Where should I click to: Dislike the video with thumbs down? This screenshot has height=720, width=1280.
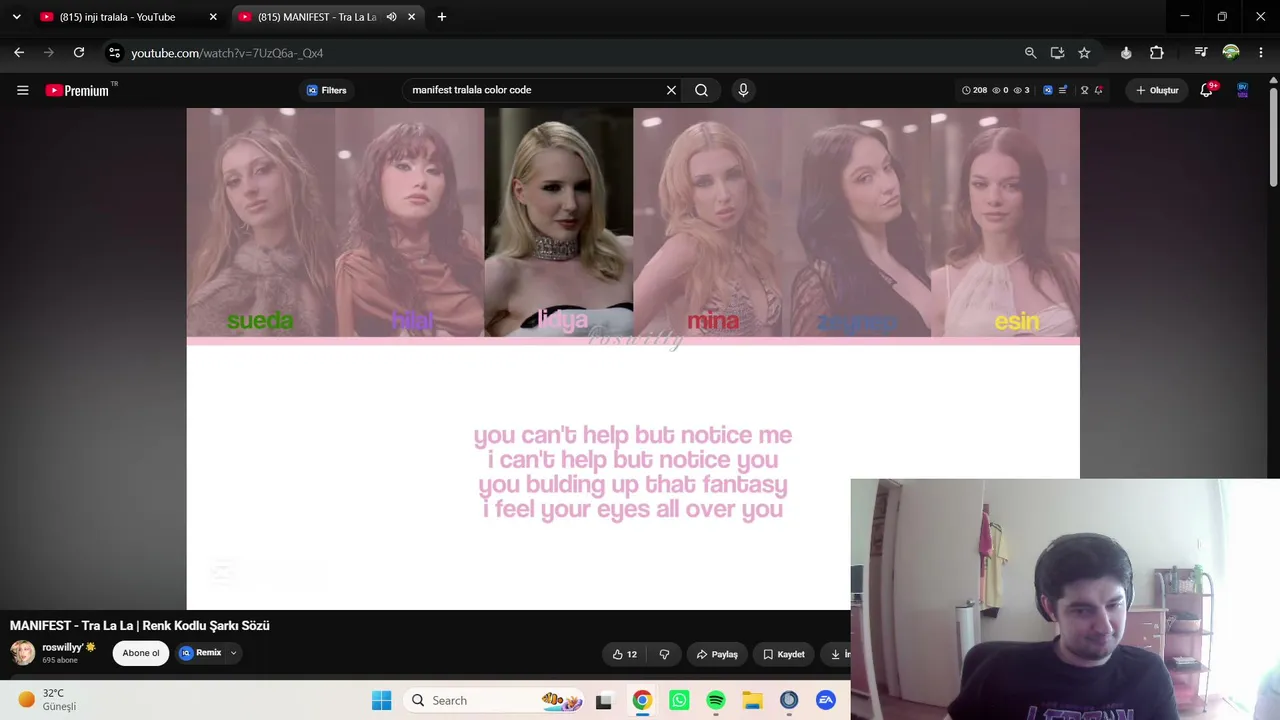[x=664, y=654]
